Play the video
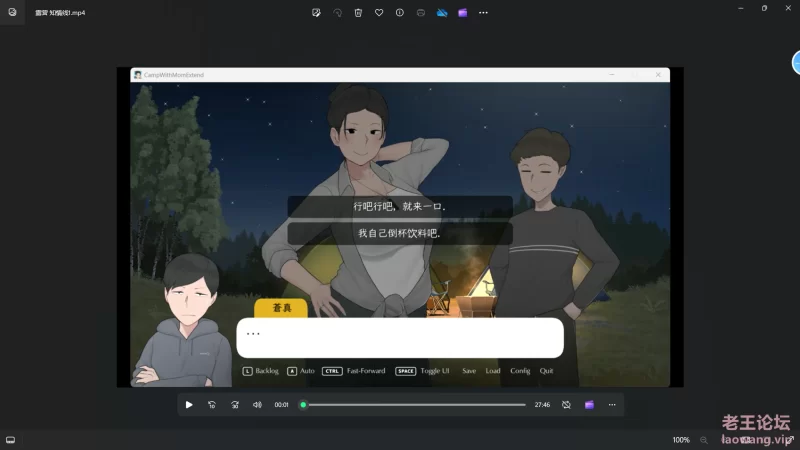The image size is (800, 450). [x=189, y=405]
